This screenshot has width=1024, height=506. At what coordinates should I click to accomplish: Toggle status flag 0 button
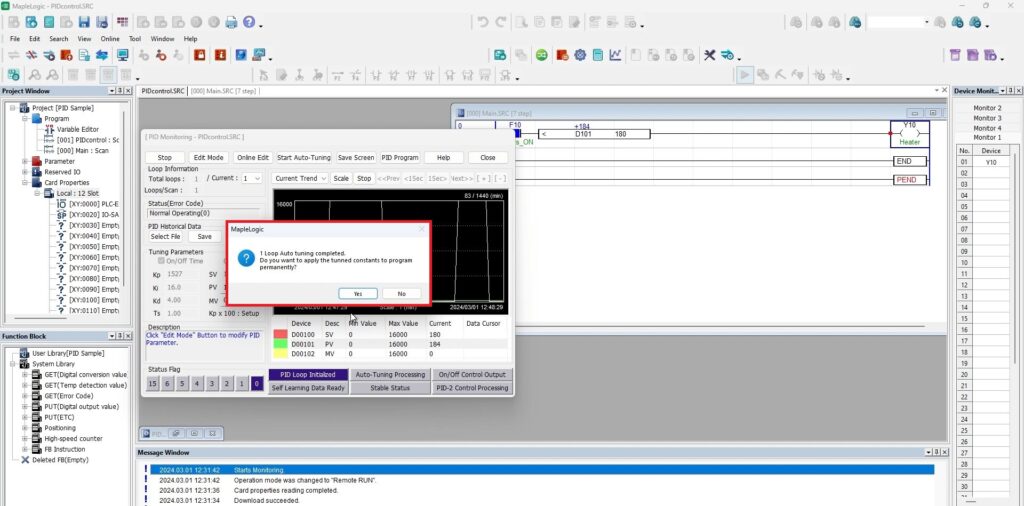click(x=257, y=384)
